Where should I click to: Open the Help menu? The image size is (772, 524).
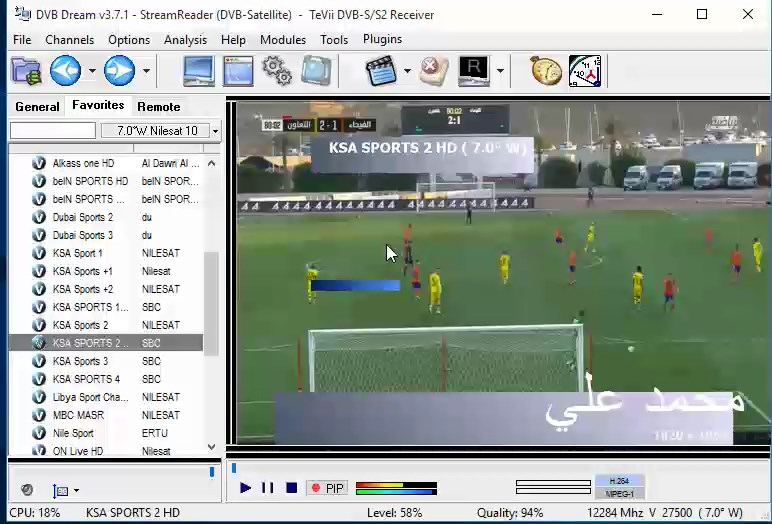tap(233, 39)
